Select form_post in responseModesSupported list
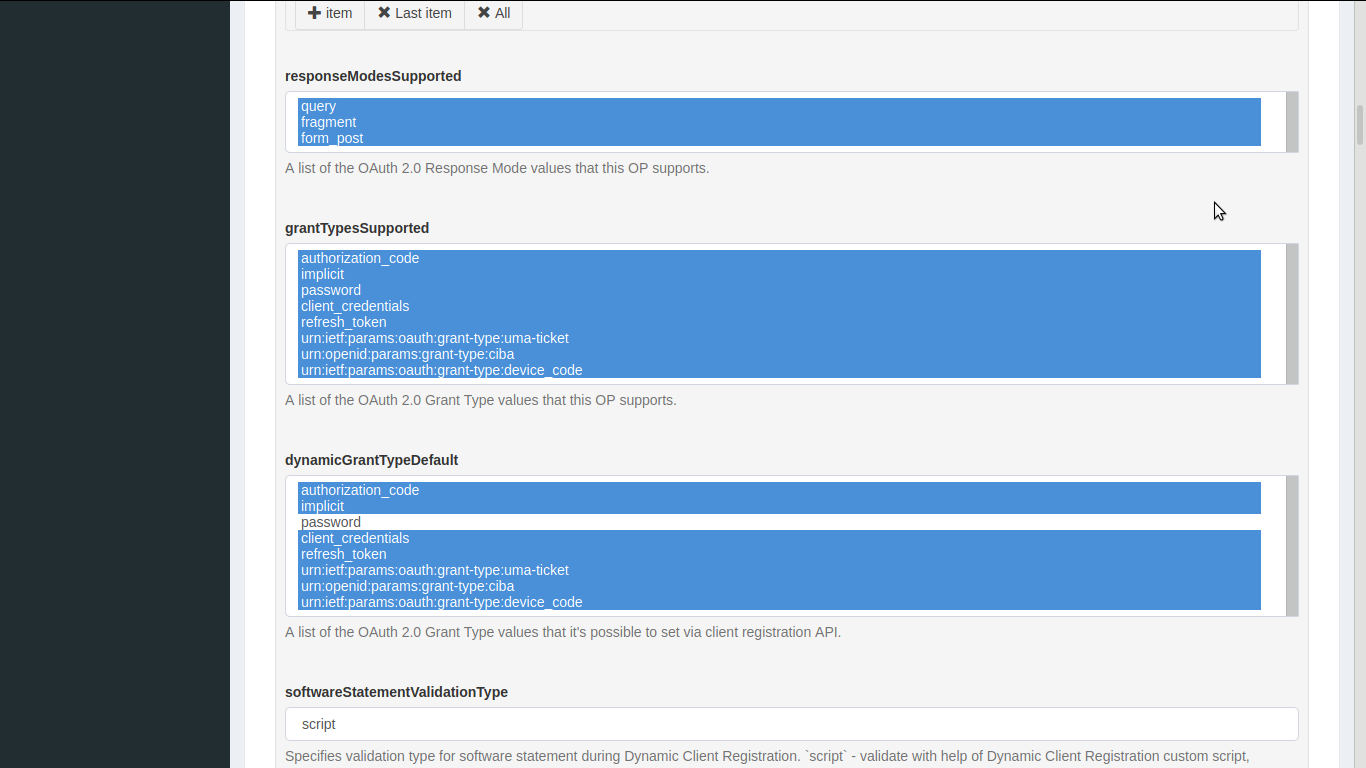This screenshot has width=1366, height=768. click(779, 138)
